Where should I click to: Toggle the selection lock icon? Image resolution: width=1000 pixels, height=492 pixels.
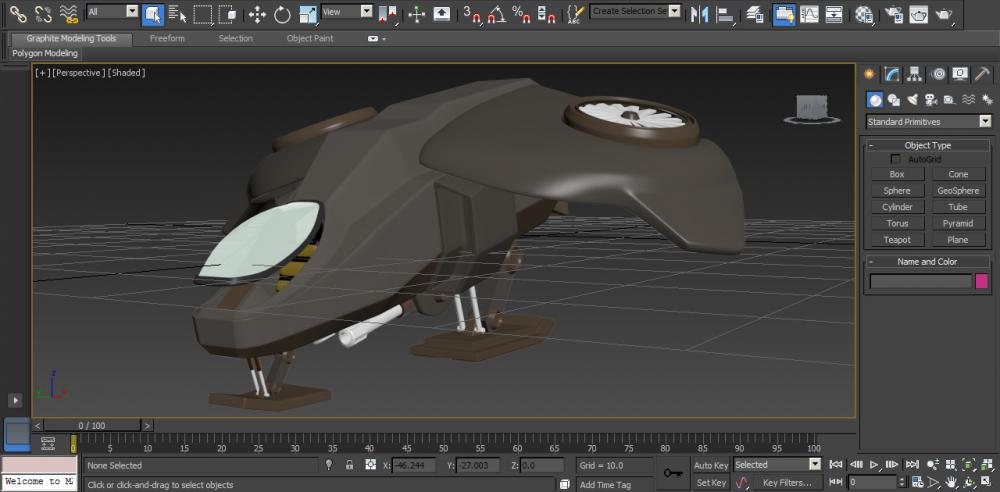pyautogui.click(x=349, y=465)
